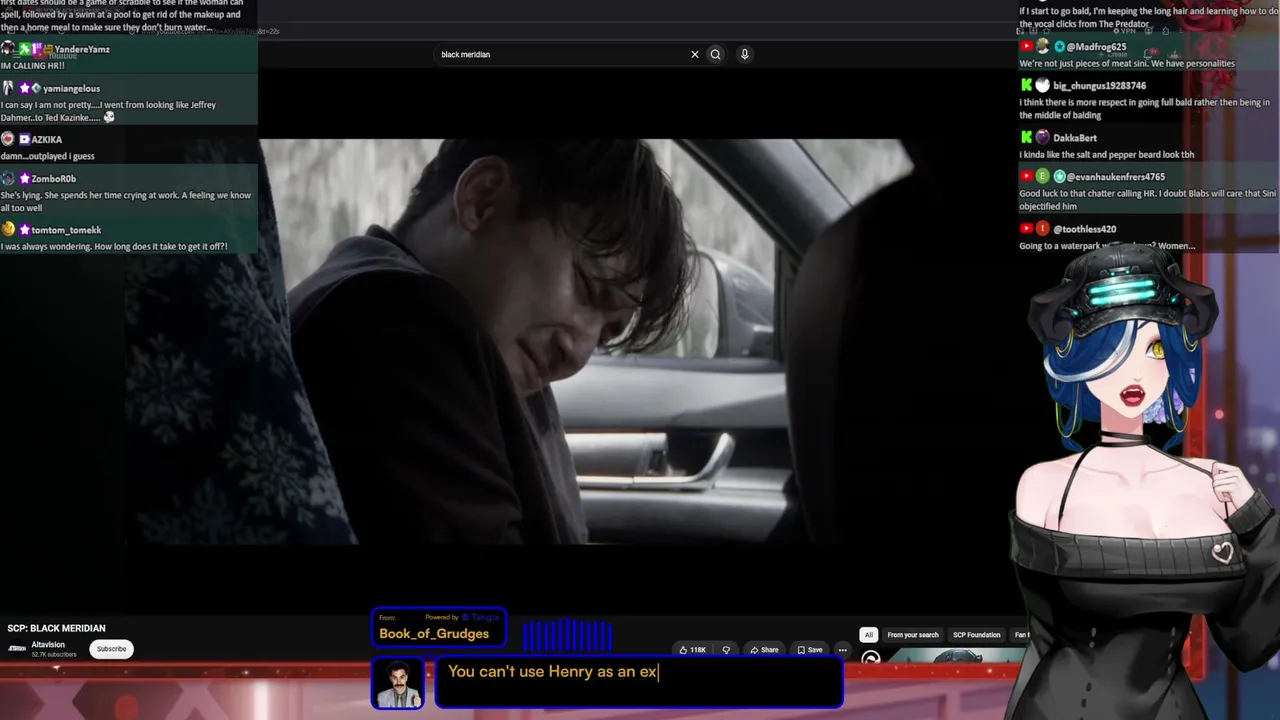This screenshot has height=720, width=1280.
Task: Clear the 'black meridian' search text
Action: (x=695, y=55)
